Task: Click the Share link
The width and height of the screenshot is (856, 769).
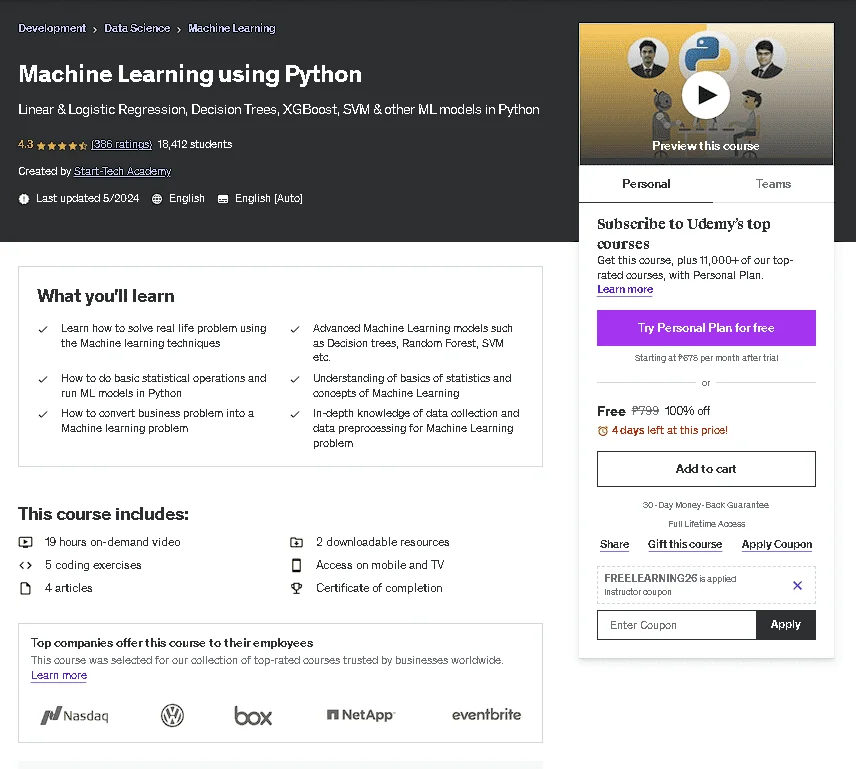Action: 614,544
